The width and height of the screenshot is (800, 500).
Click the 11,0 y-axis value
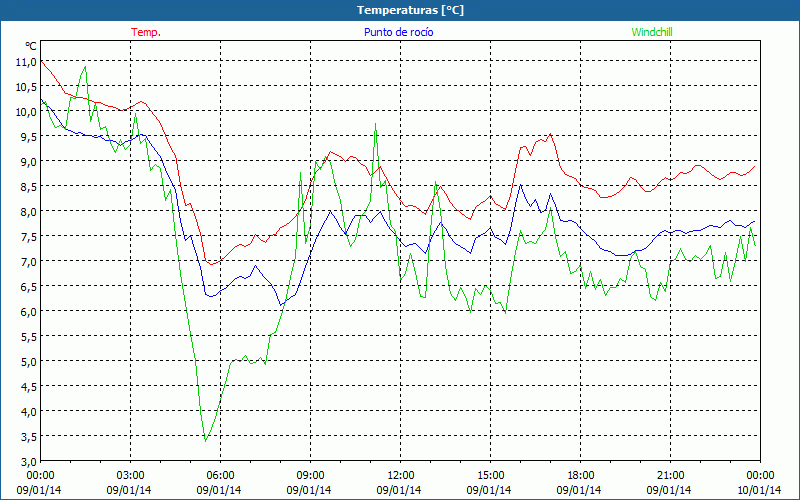pos(26,62)
